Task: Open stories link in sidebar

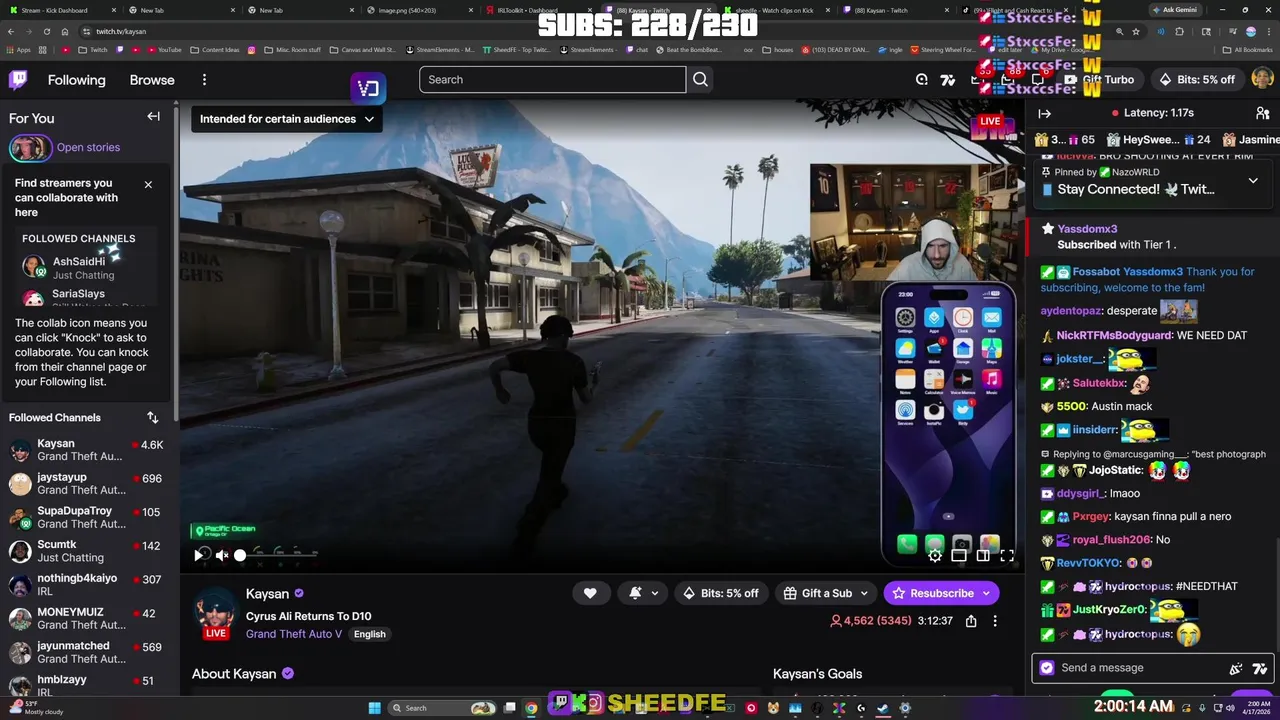Action: (88, 147)
